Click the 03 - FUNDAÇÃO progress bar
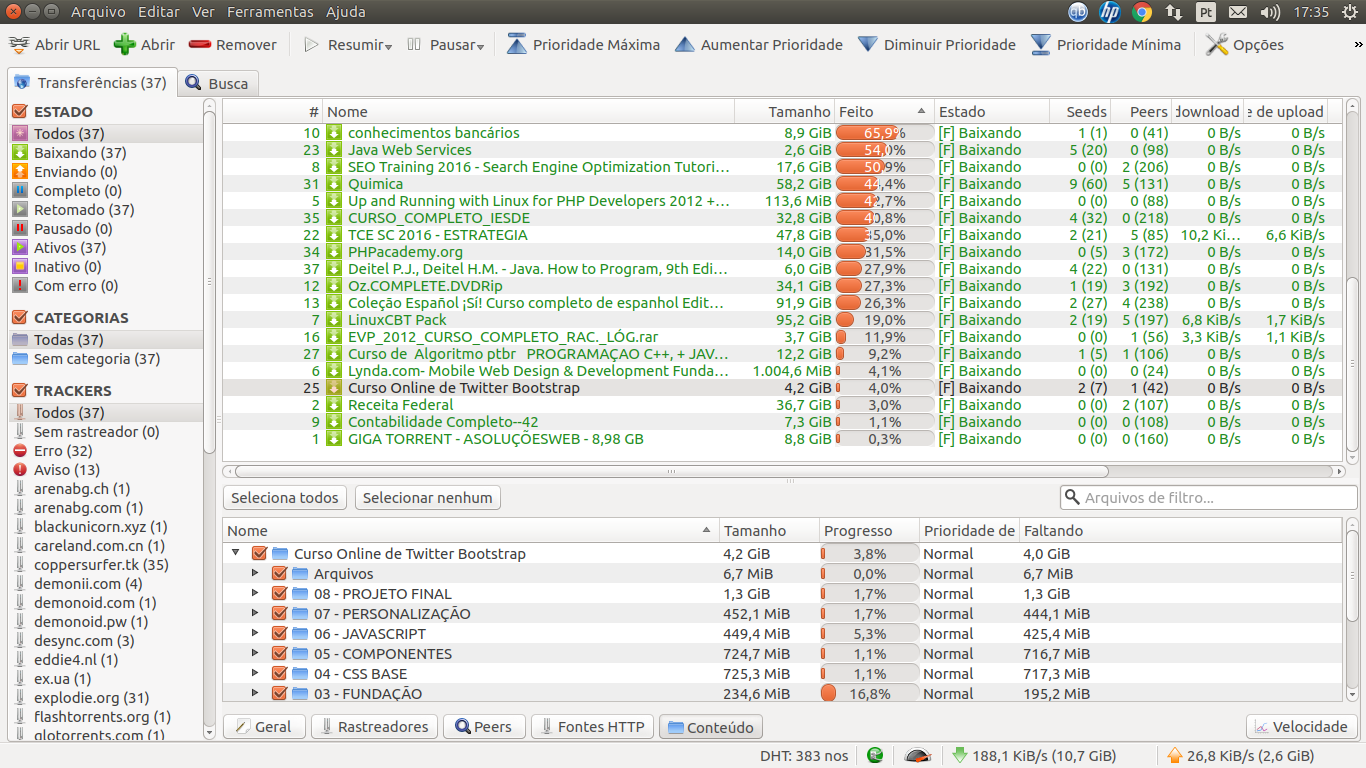The width and height of the screenshot is (1366, 768). tap(869, 694)
